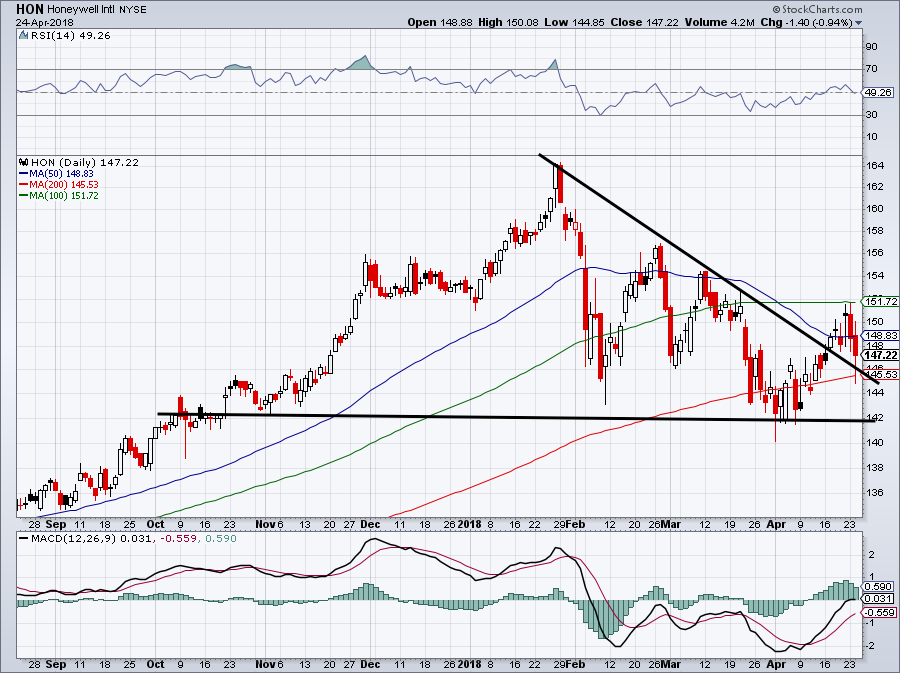This screenshot has width=900, height=673.
Task: Click the Dec label under the price panel
Action: tap(370, 524)
